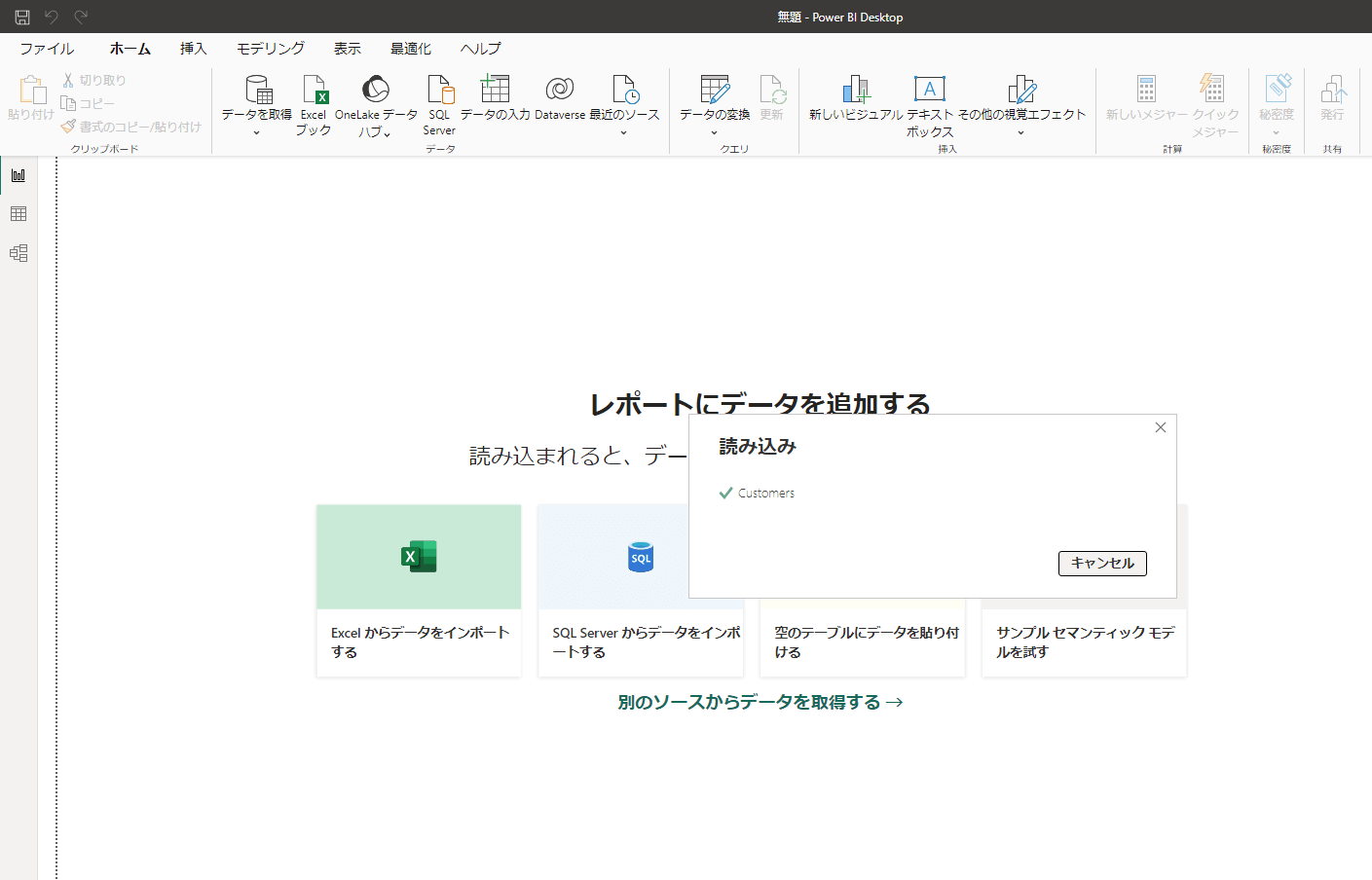Image resolution: width=1372 pixels, height=880 pixels.
Task: Click 別のソースからデータを取得する link
Action: pyautogui.click(x=760, y=702)
